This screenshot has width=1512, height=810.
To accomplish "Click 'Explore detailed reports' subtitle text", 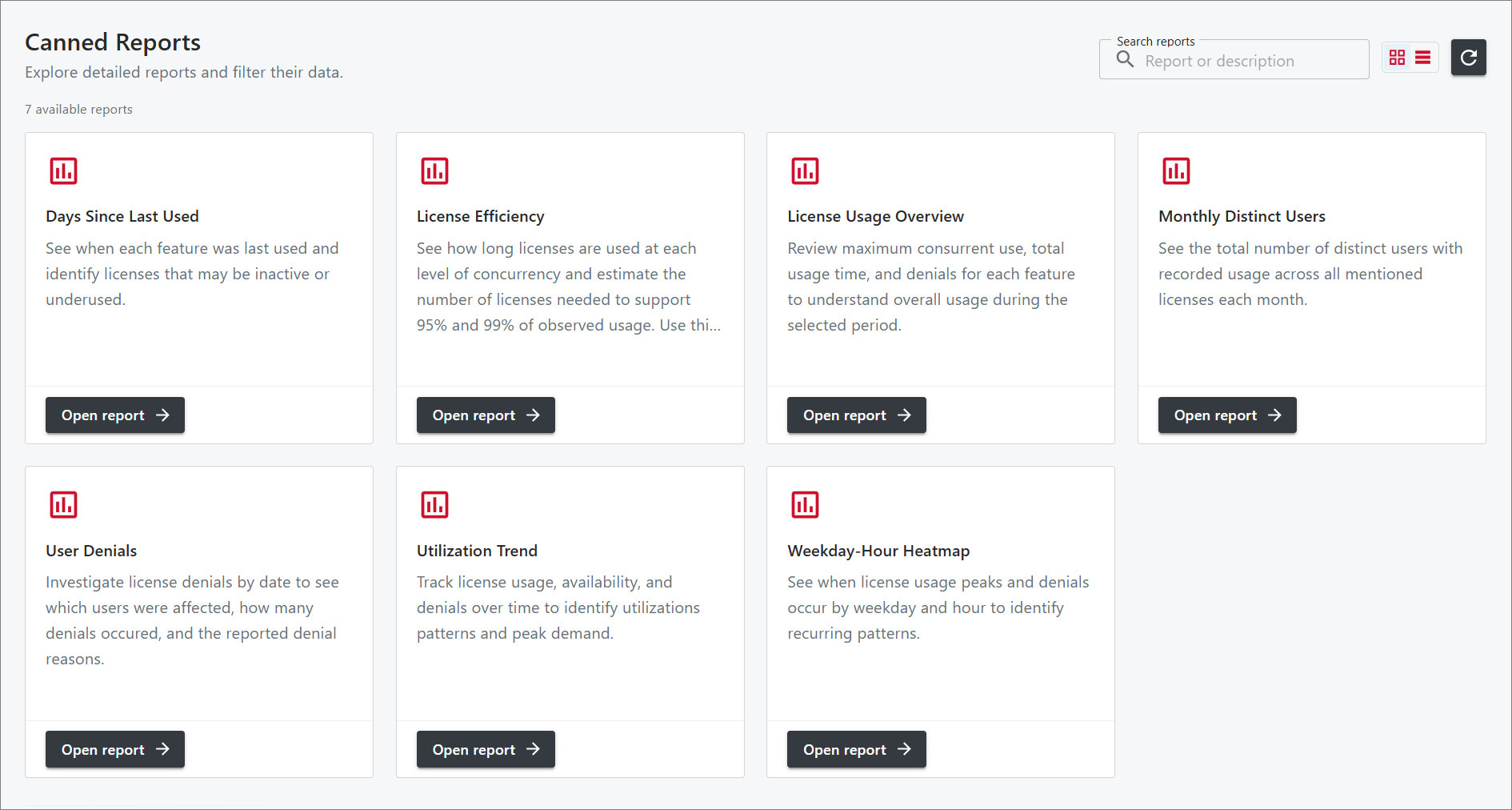I will (x=184, y=72).
